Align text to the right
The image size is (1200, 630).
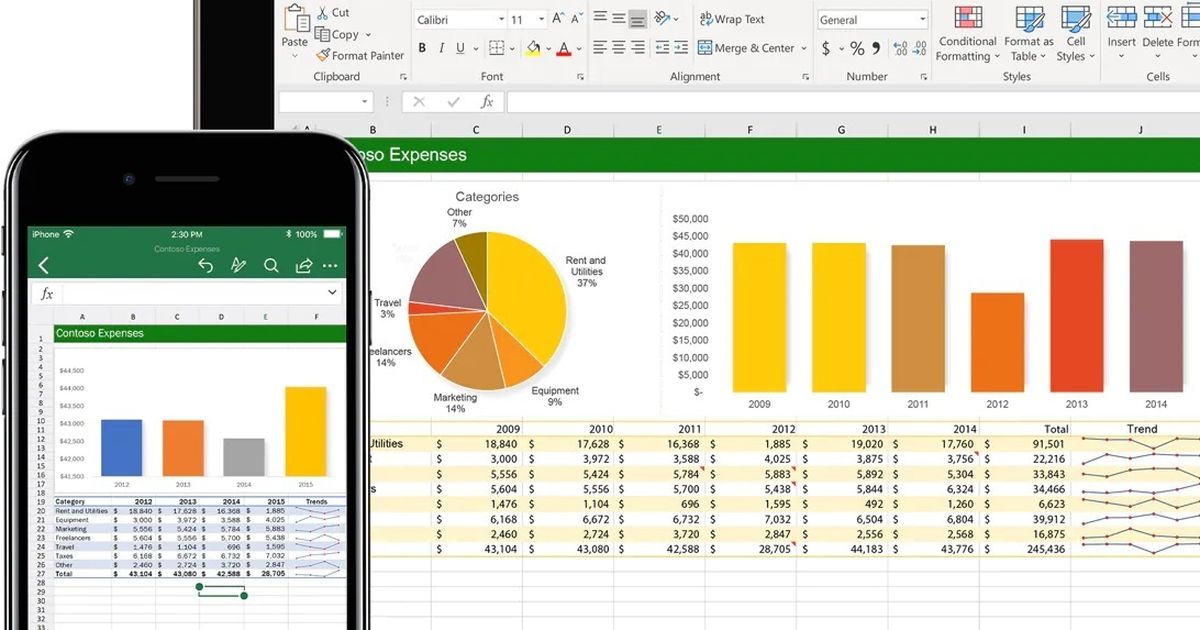[638, 48]
